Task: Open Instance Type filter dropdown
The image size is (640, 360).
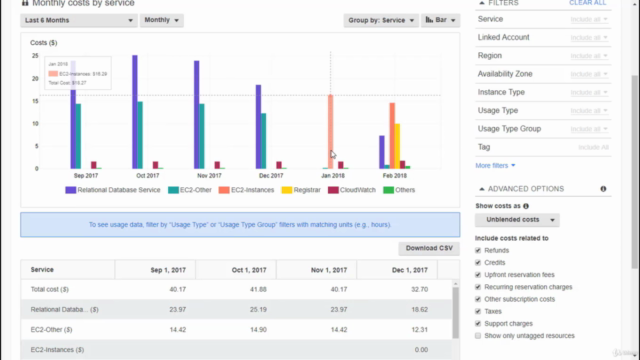Action: pos(589,93)
